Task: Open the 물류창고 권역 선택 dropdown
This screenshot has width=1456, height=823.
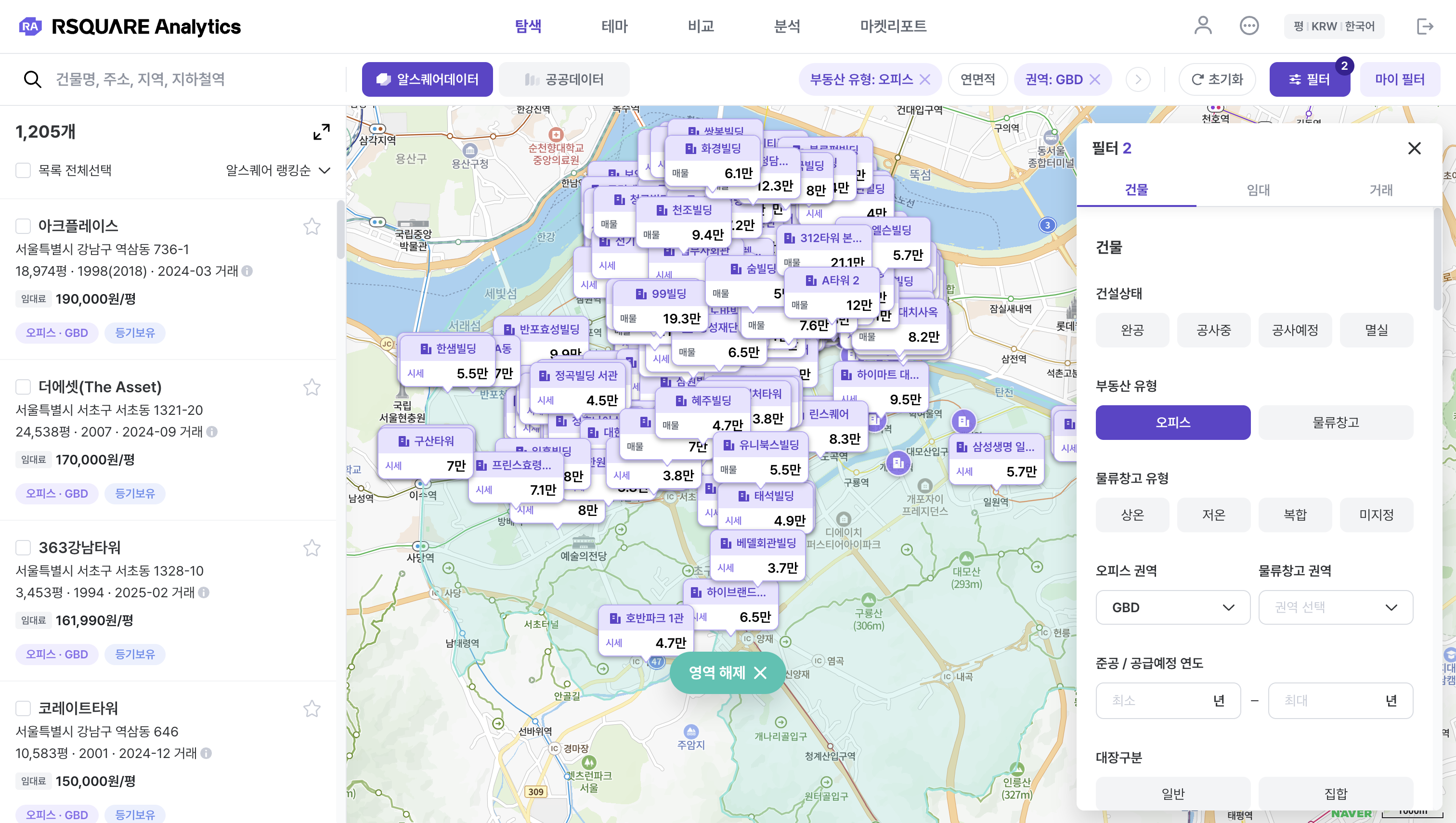Action: (1335, 607)
